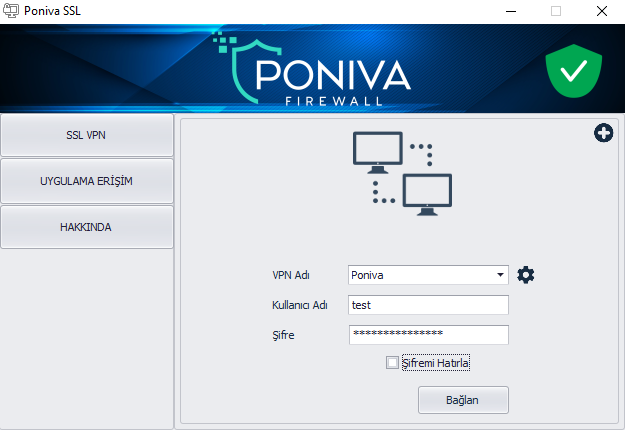The width and height of the screenshot is (625, 430).
Task: Focus the Şifre password field
Action: click(428, 335)
